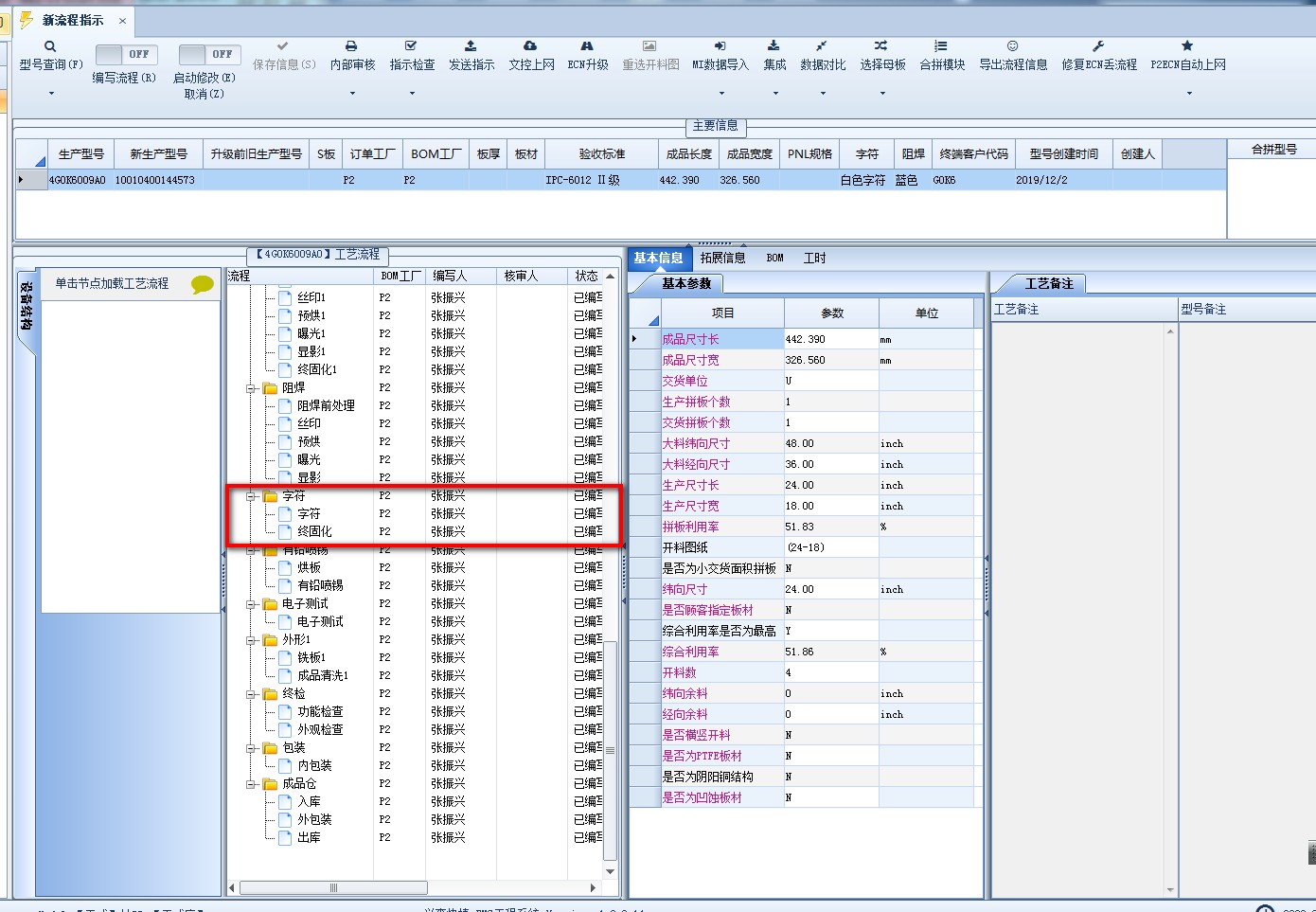1316x912 pixels.
Task: Click the 集成 download icon
Action: (774, 46)
